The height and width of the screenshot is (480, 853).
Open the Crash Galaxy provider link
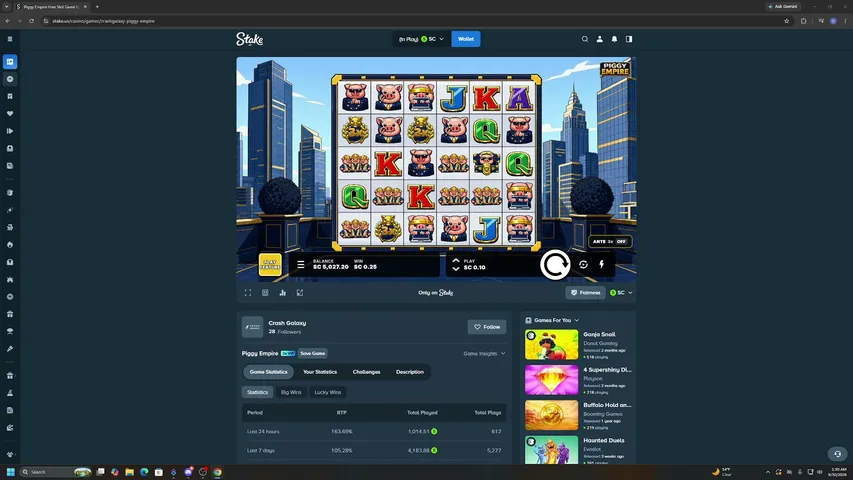(287, 323)
